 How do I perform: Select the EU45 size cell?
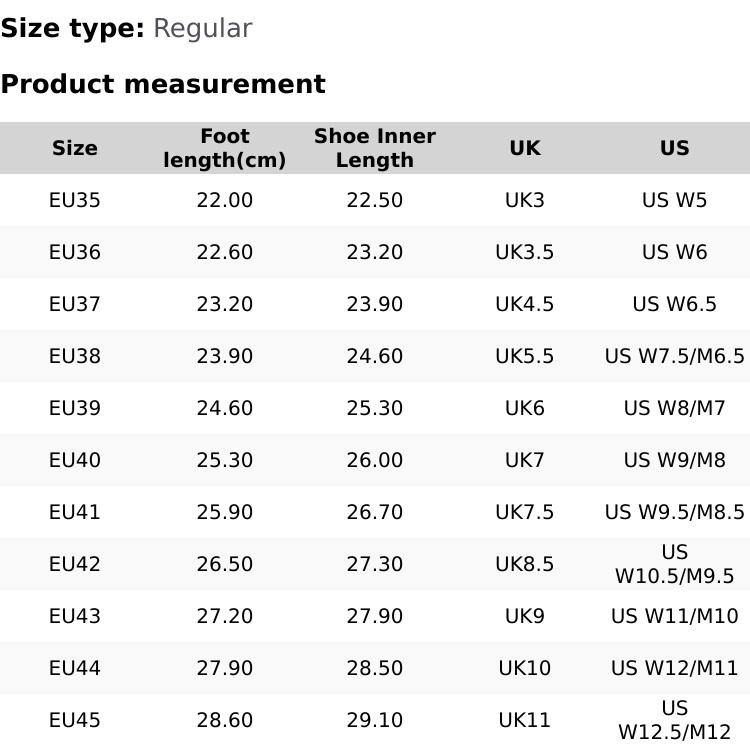tap(75, 720)
